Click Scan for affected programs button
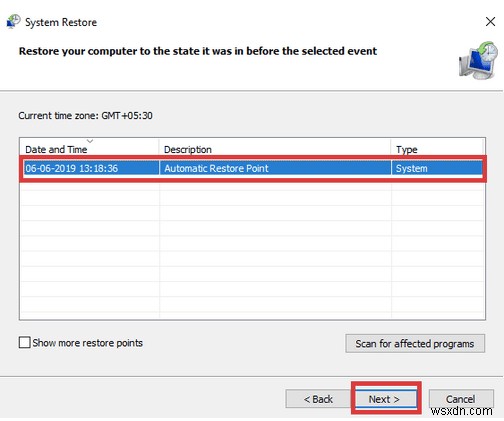504x421 pixels. pos(415,343)
